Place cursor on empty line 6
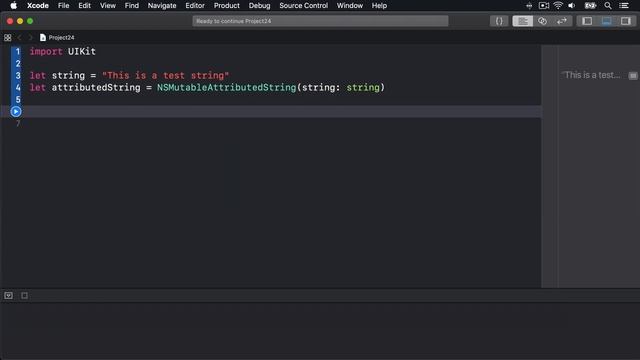This screenshot has height=360, width=640. coord(282,111)
